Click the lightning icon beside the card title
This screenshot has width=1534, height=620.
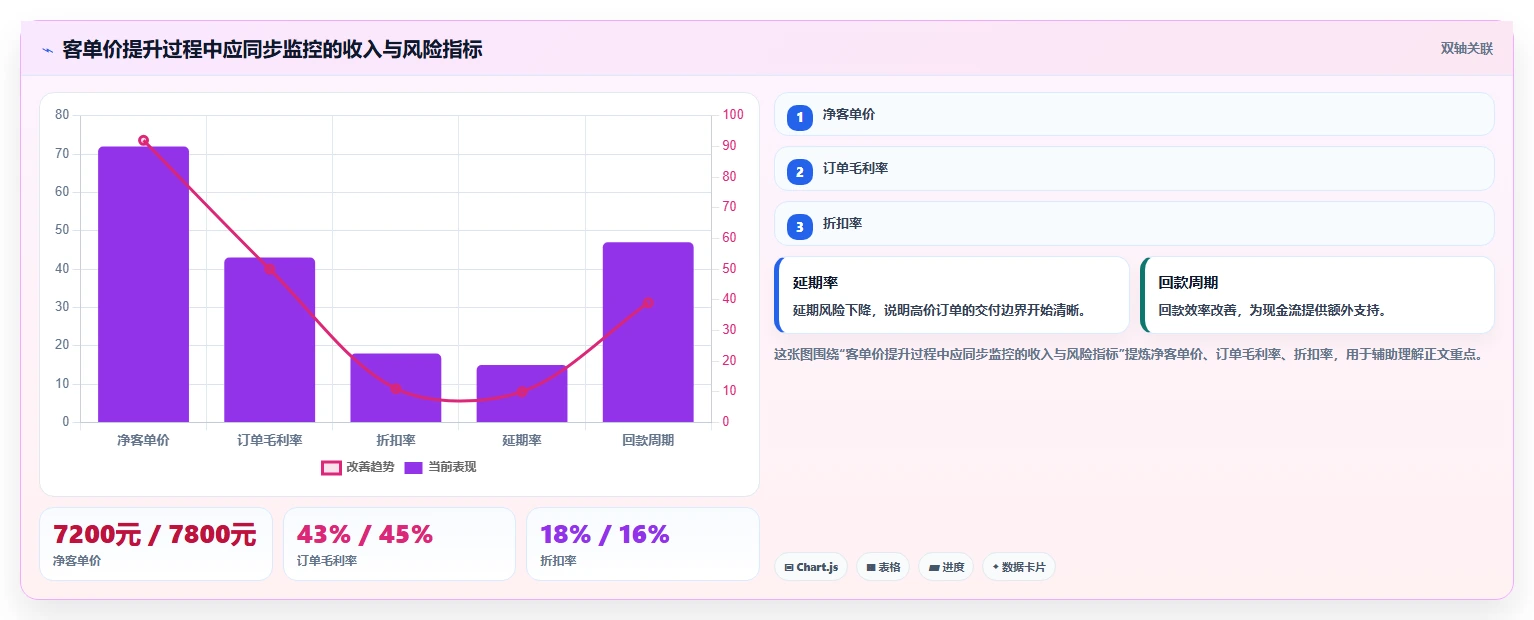click(47, 50)
